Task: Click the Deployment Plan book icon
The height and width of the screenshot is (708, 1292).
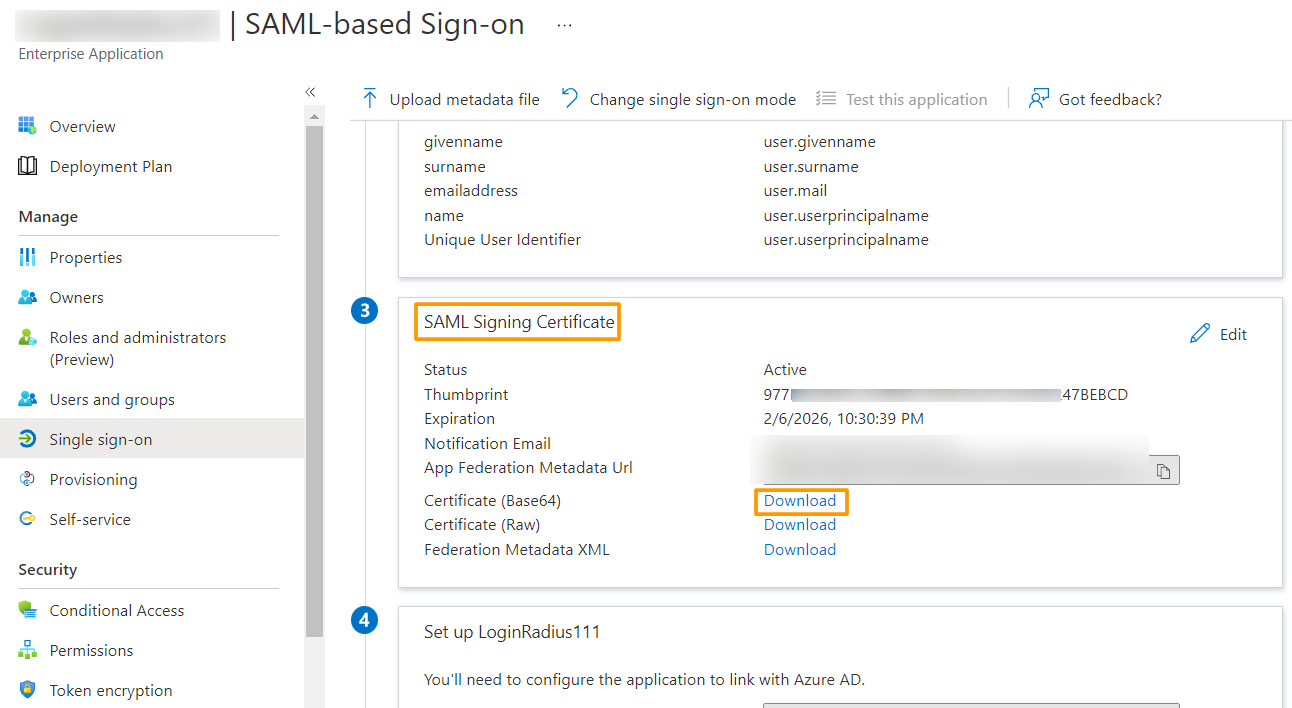Action: click(27, 166)
